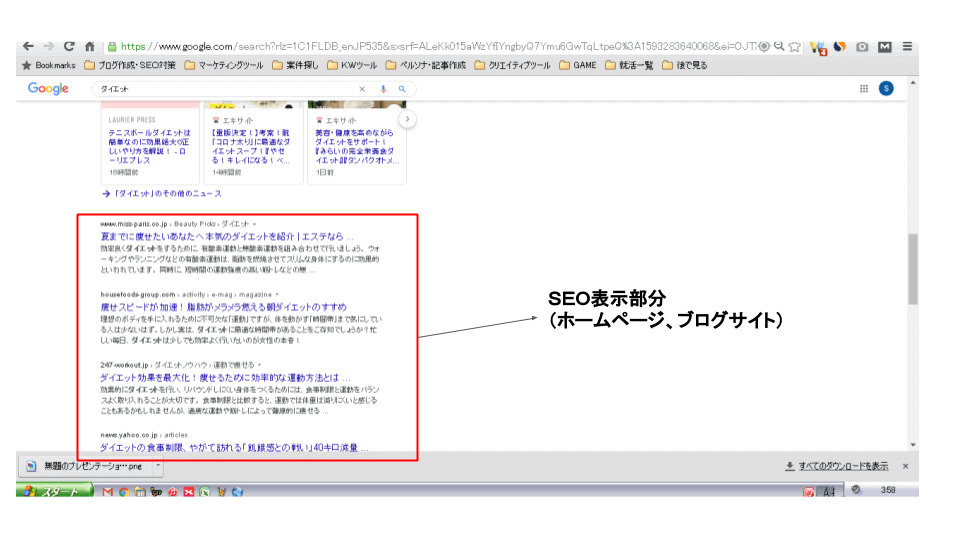The width and height of the screenshot is (960, 540).
Task: Click the browser back arrow
Action: 28,46
